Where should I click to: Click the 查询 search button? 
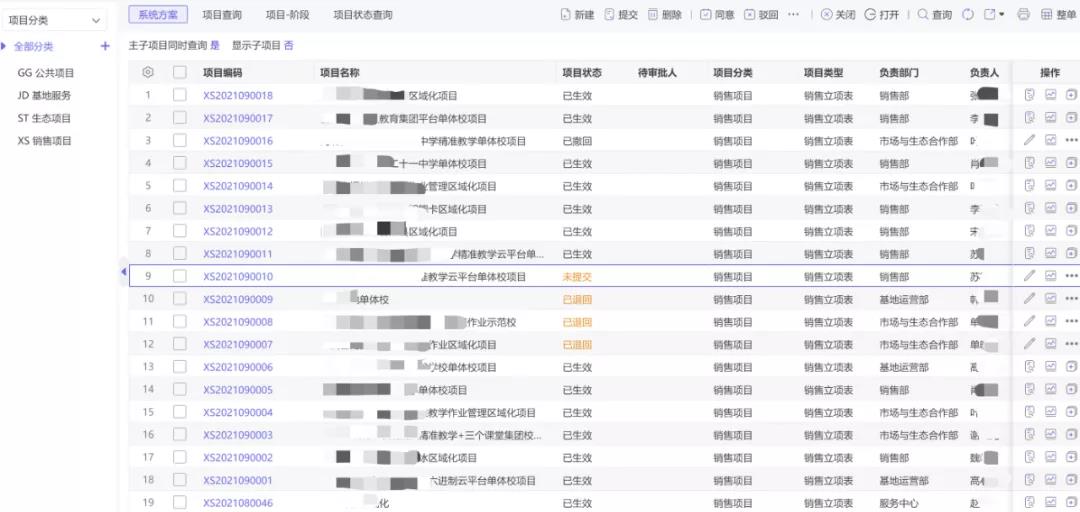point(934,15)
